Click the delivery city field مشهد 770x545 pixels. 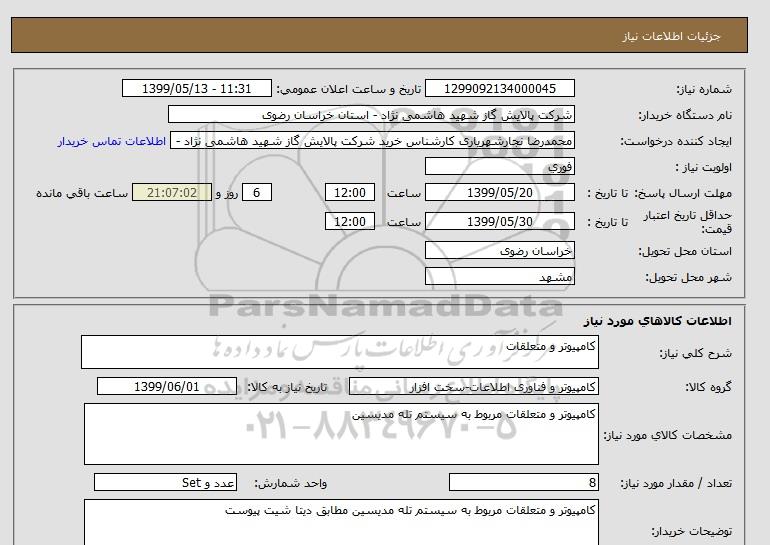tap(499, 276)
